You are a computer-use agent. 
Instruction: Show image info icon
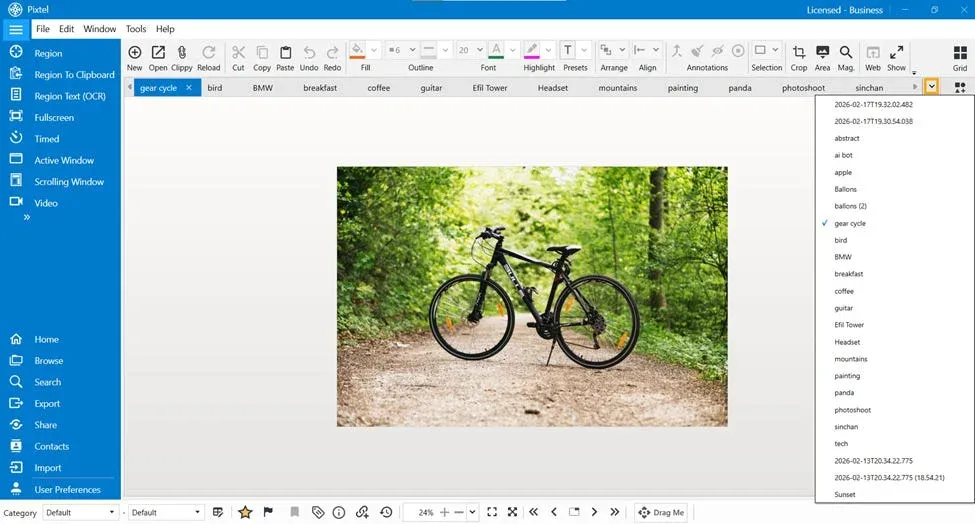pyautogui.click(x=339, y=512)
